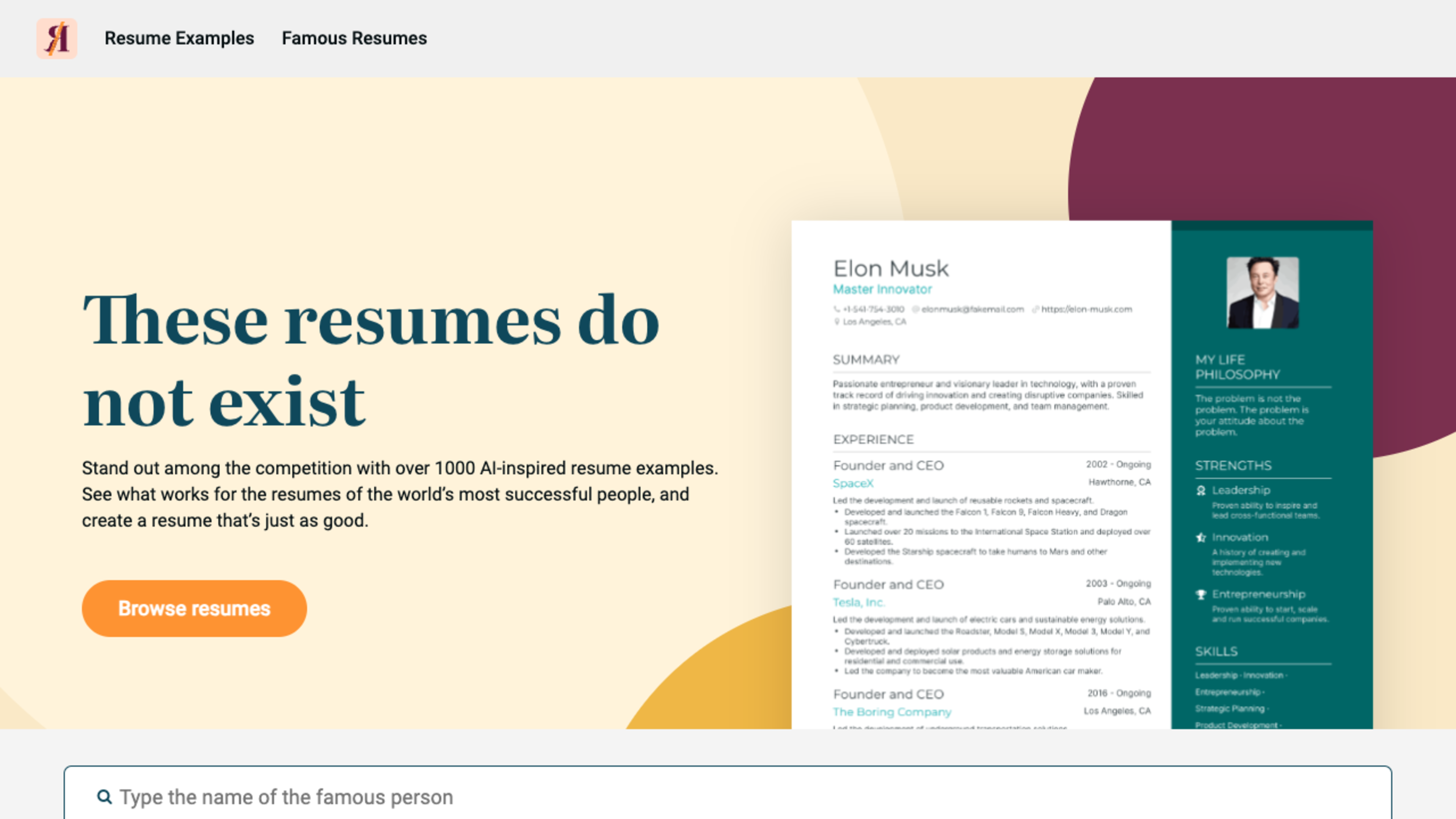Click the '2002 - Ongoing' date
The width and height of the screenshot is (1456, 819).
(x=1118, y=464)
